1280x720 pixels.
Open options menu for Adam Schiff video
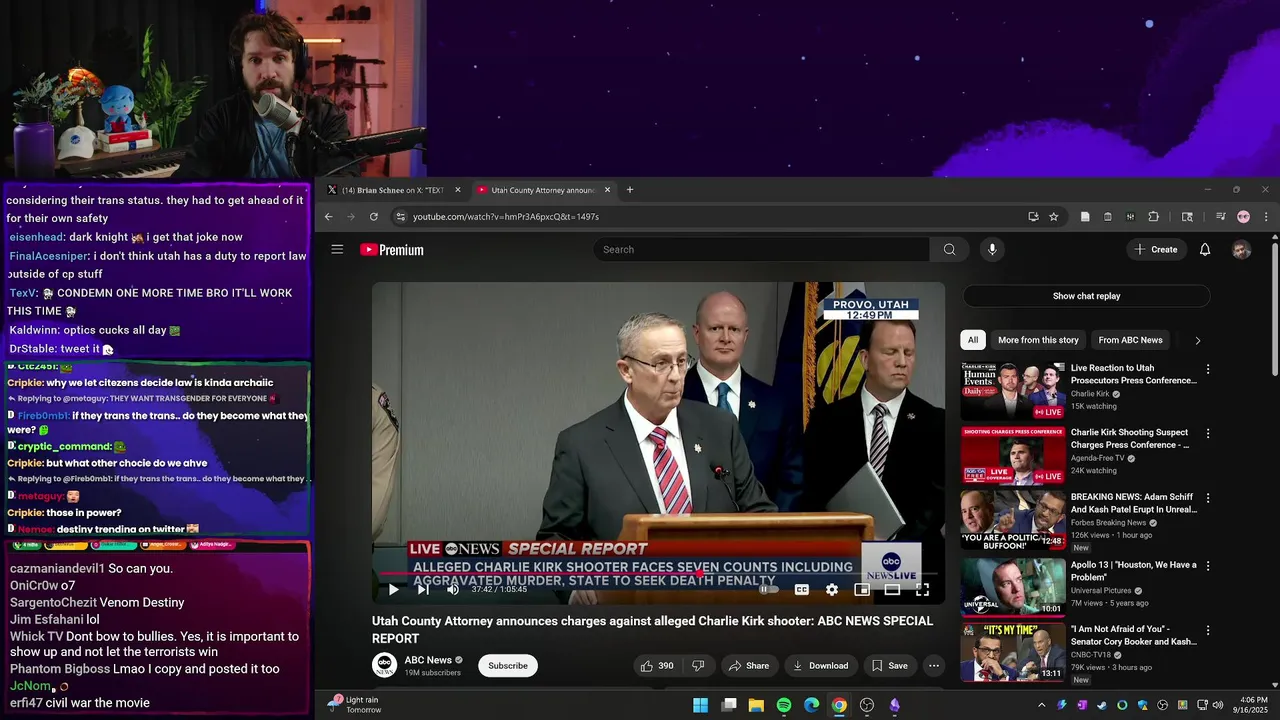pos(1207,498)
